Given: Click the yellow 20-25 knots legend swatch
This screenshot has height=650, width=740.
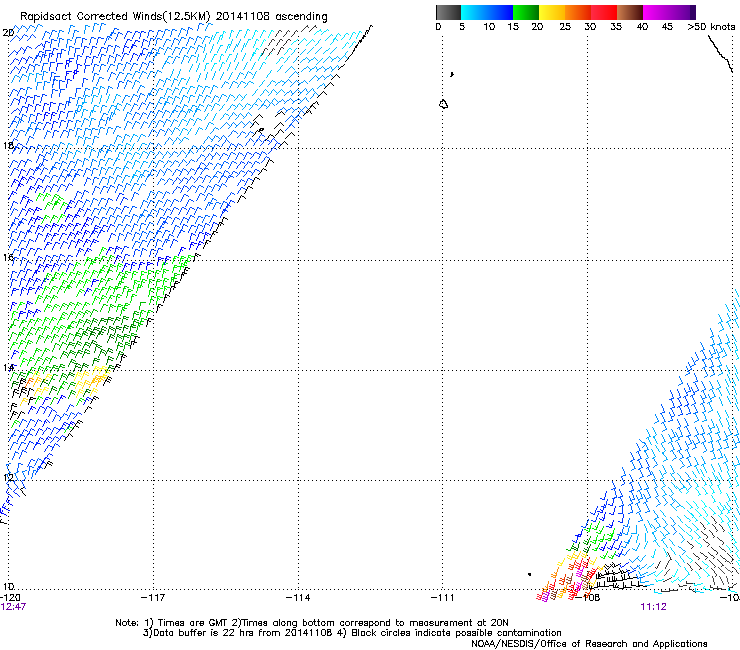Looking at the screenshot, I should pos(552,12).
